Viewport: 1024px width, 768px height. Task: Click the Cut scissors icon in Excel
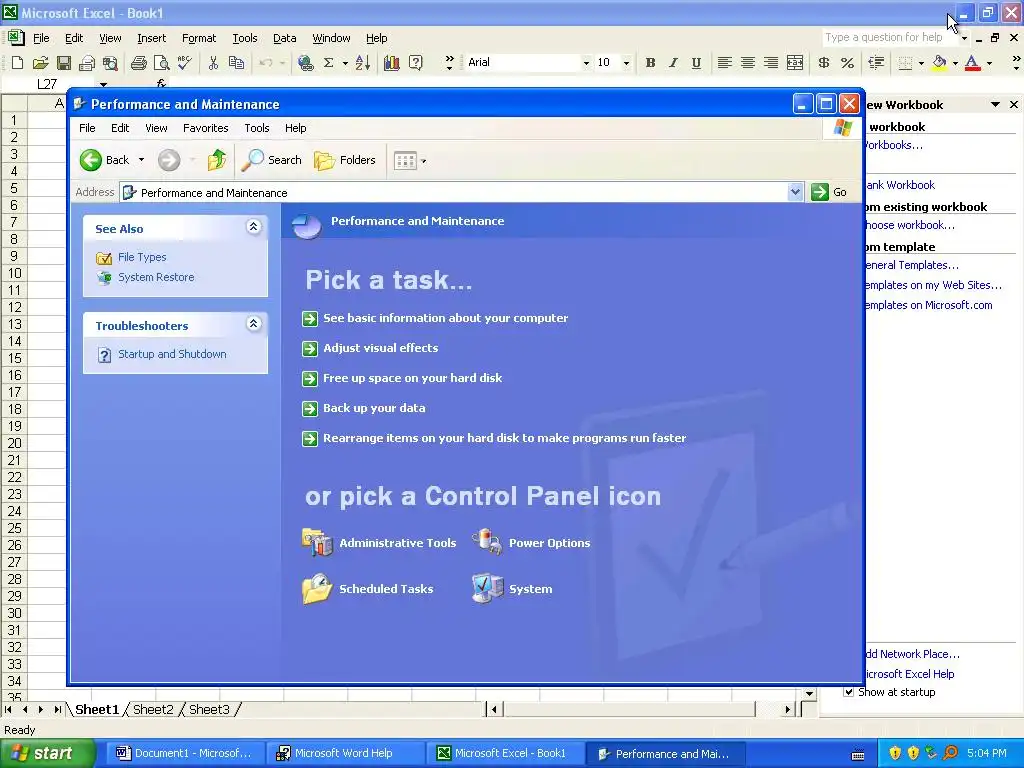pyautogui.click(x=213, y=63)
